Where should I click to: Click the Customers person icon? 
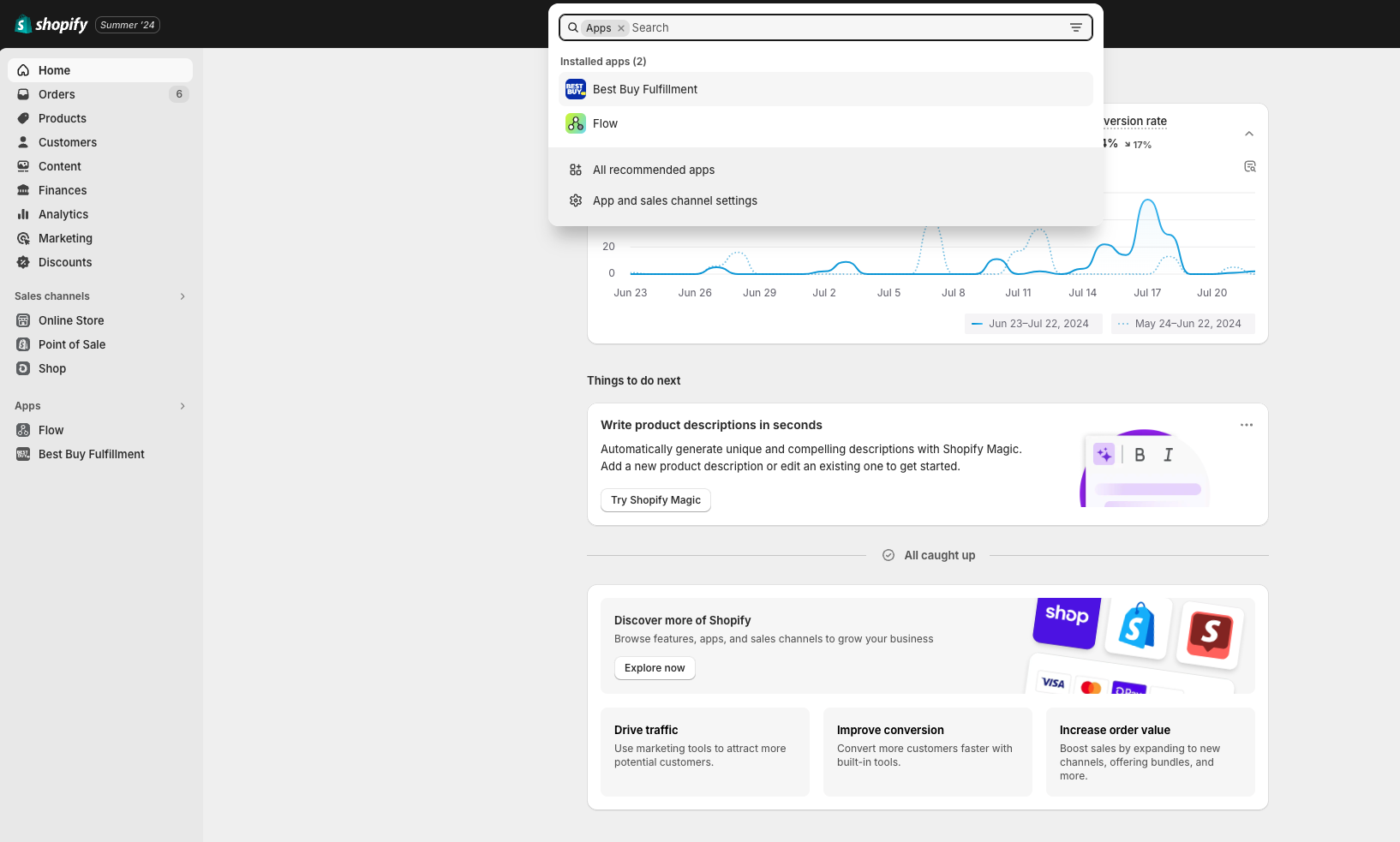click(x=23, y=142)
